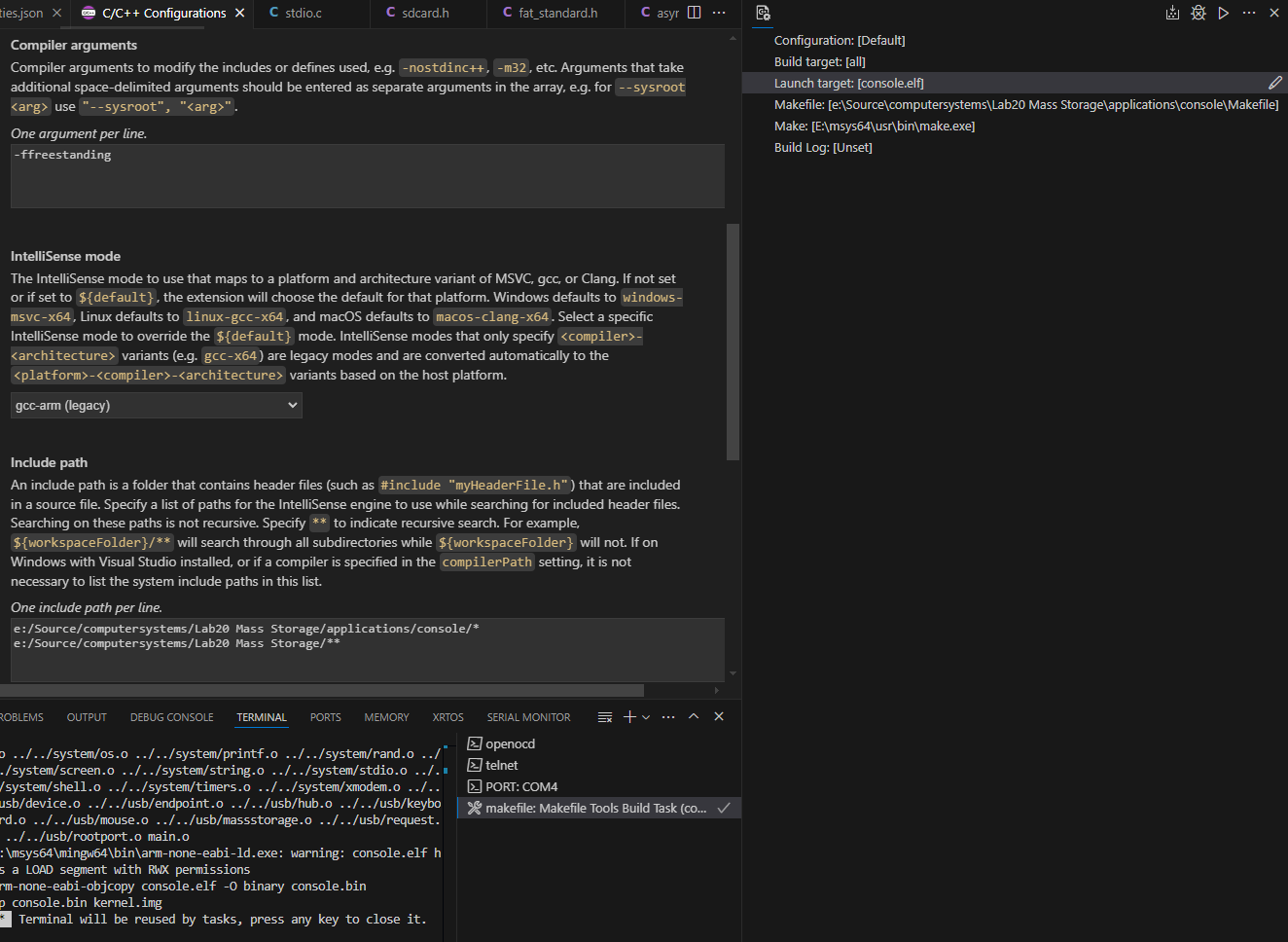Screen dimensions: 1288x942
Task: Open the launch profile dropdown chevron
Action: pos(646,717)
